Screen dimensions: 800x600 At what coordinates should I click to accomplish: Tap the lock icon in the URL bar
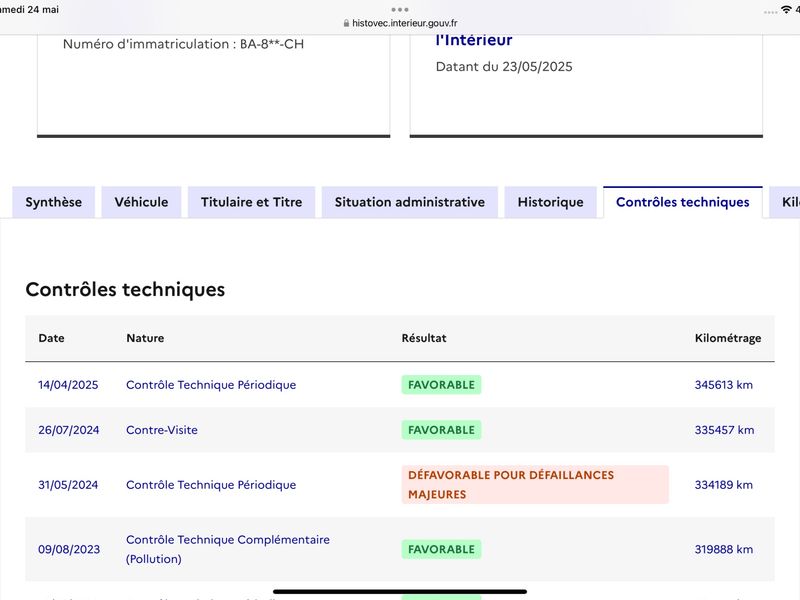[x=346, y=23]
